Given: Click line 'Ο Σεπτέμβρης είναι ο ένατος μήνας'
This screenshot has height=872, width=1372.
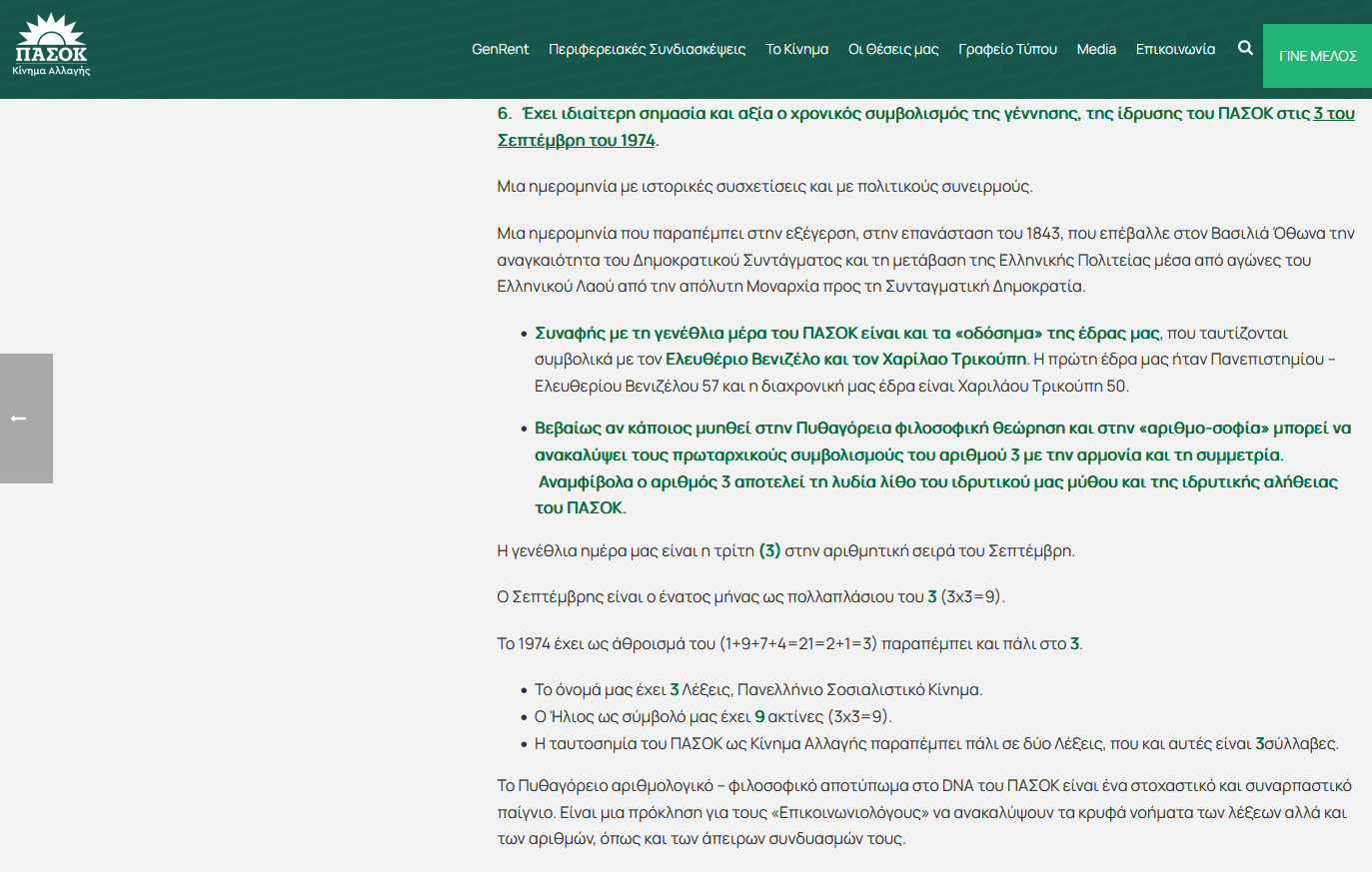Looking at the screenshot, I should [750, 596].
